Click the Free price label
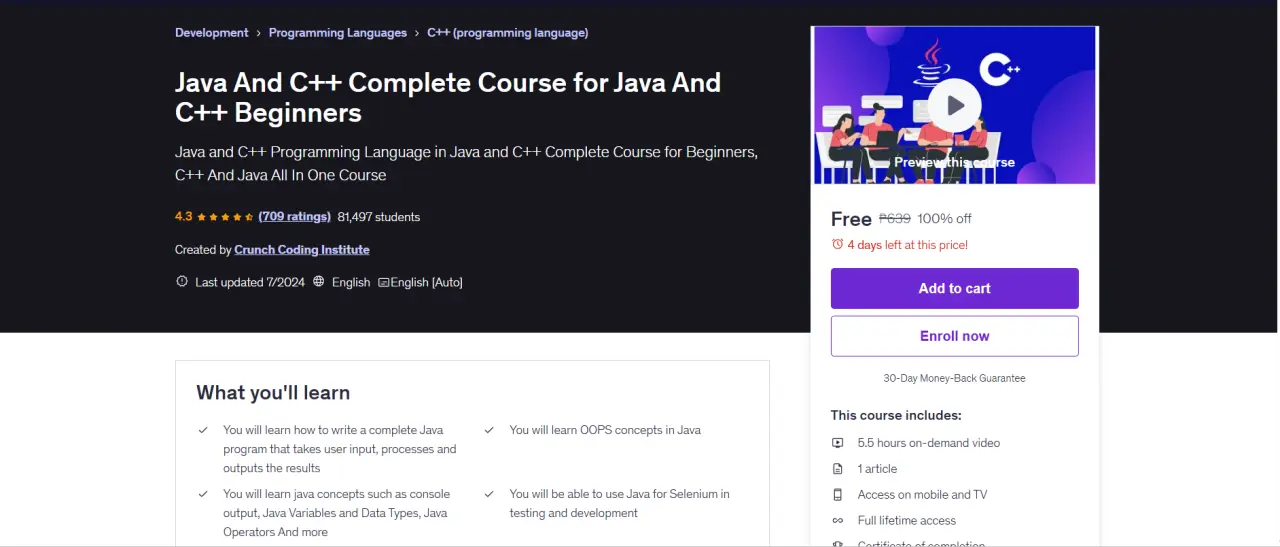This screenshot has height=547, width=1280. point(851,219)
